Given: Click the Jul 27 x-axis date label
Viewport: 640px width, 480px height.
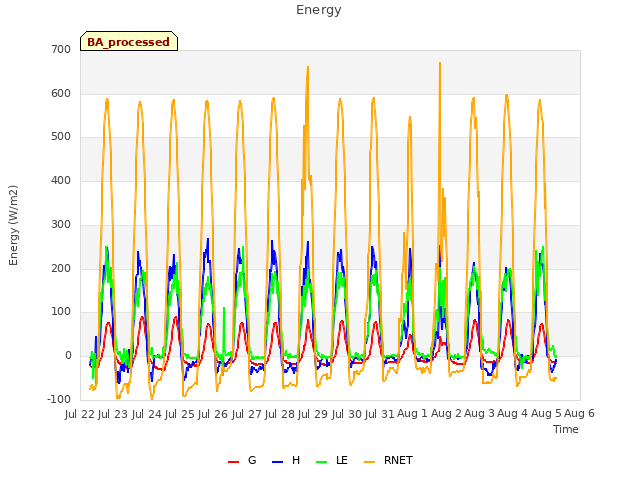Looking at the screenshot, I should point(246,414).
